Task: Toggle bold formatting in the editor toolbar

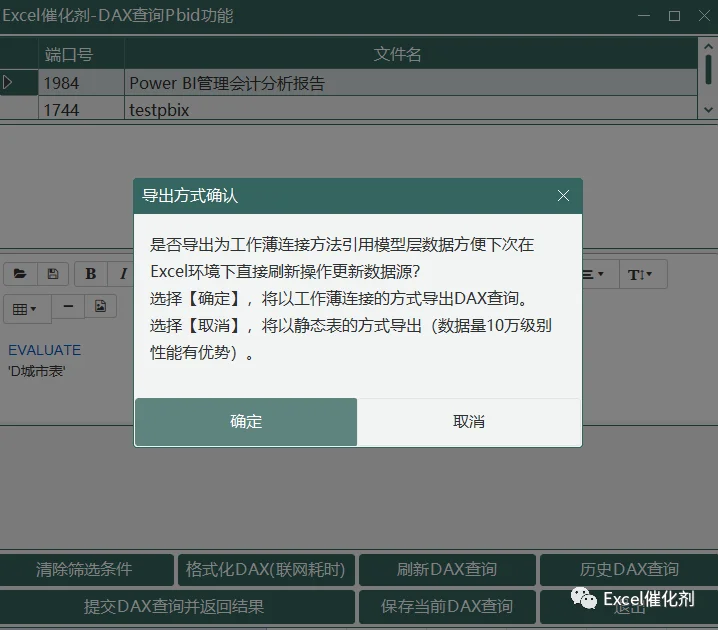Action: point(91,274)
